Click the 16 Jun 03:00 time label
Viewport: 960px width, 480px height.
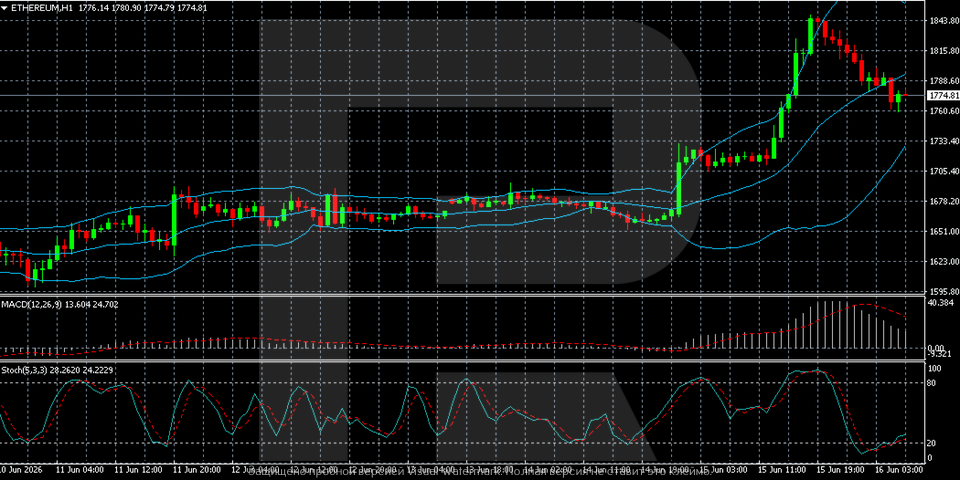(x=899, y=470)
